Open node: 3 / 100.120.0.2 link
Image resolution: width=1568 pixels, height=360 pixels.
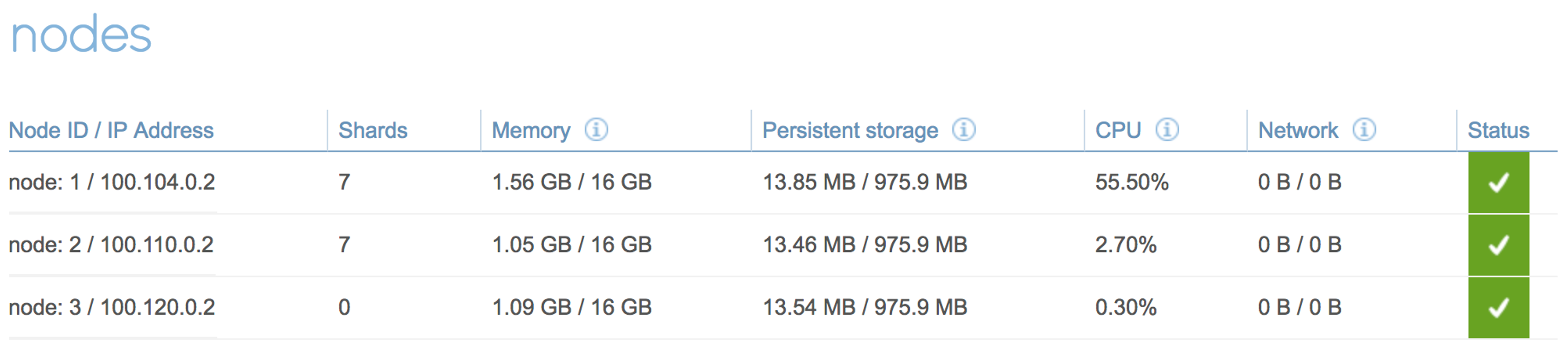pyautogui.click(x=112, y=308)
